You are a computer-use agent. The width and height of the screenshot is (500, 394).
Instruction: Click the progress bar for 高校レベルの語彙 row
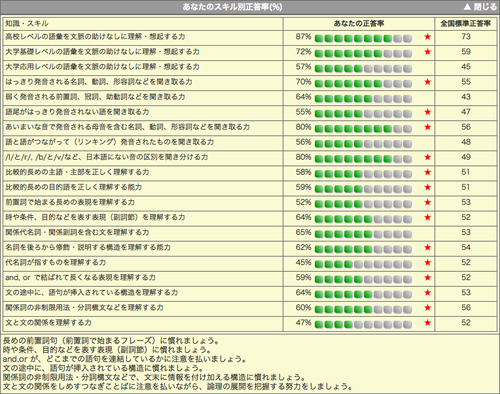tap(363, 38)
